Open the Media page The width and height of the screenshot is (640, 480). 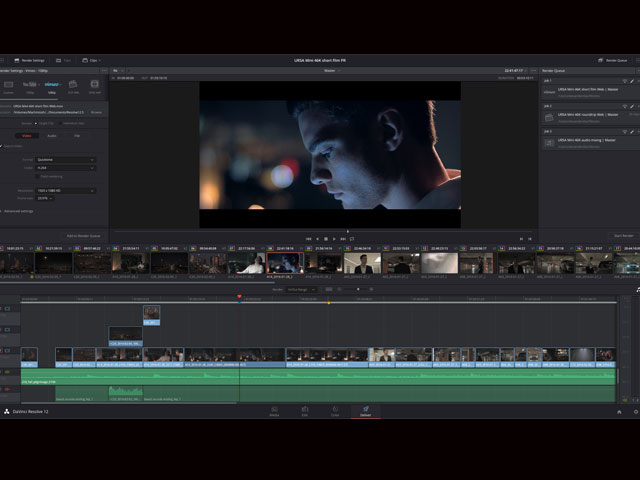(274, 411)
